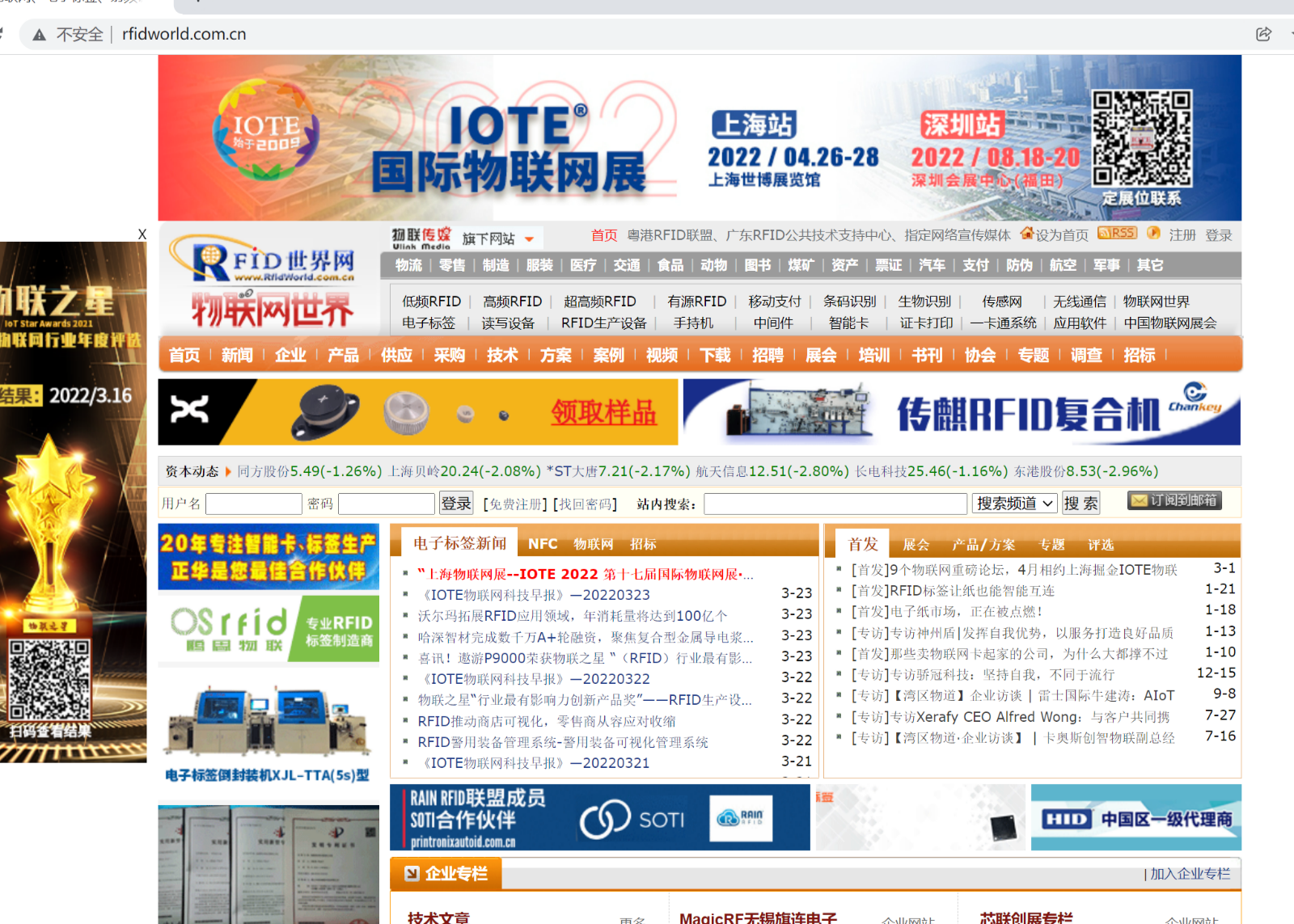Screen dimensions: 1294x924
Task: Click the RSS feed icon
Action: [1117, 234]
